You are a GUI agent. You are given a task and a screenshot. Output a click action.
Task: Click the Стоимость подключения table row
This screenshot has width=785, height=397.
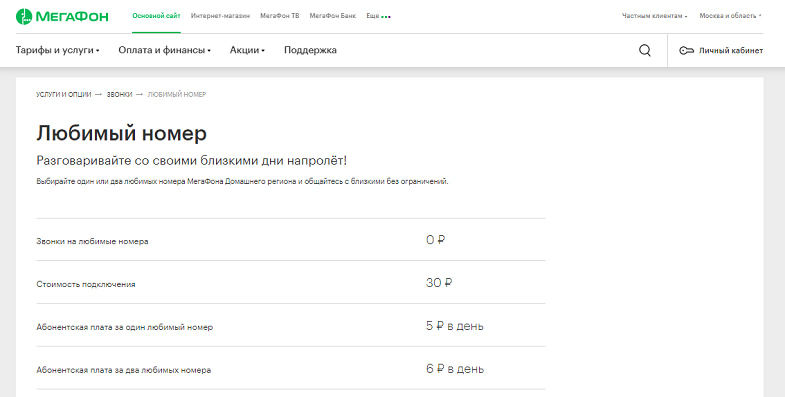coord(291,282)
